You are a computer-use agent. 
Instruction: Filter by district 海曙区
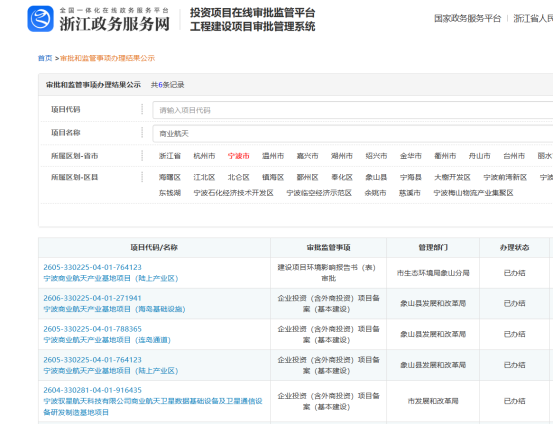[x=170, y=177]
